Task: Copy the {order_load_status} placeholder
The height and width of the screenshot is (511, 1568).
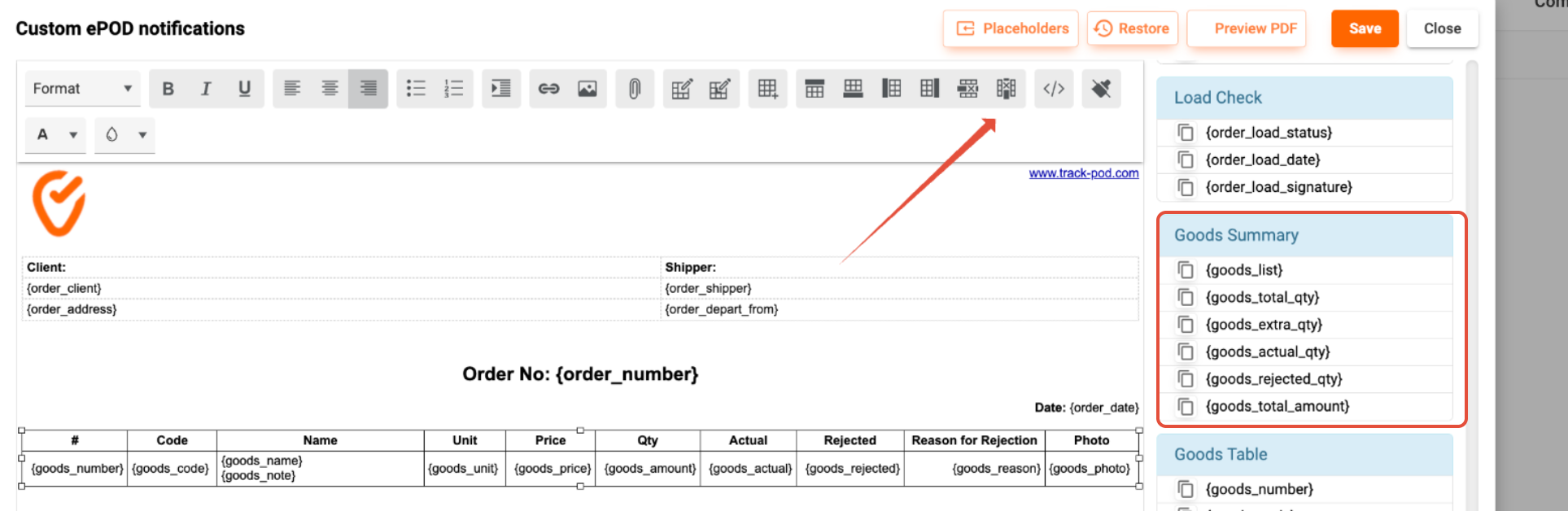Action: [x=1186, y=133]
